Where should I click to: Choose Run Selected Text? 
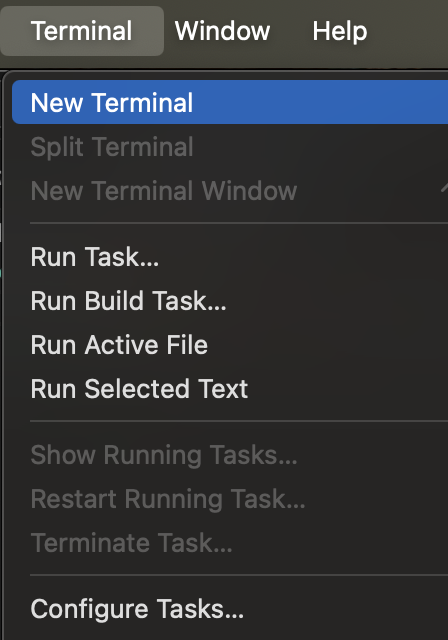pyautogui.click(x=230, y=389)
